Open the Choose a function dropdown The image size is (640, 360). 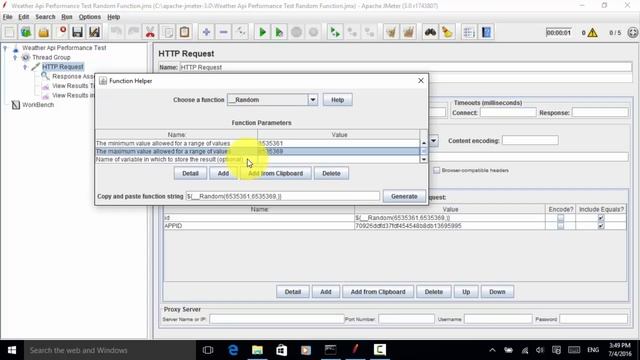pos(272,100)
